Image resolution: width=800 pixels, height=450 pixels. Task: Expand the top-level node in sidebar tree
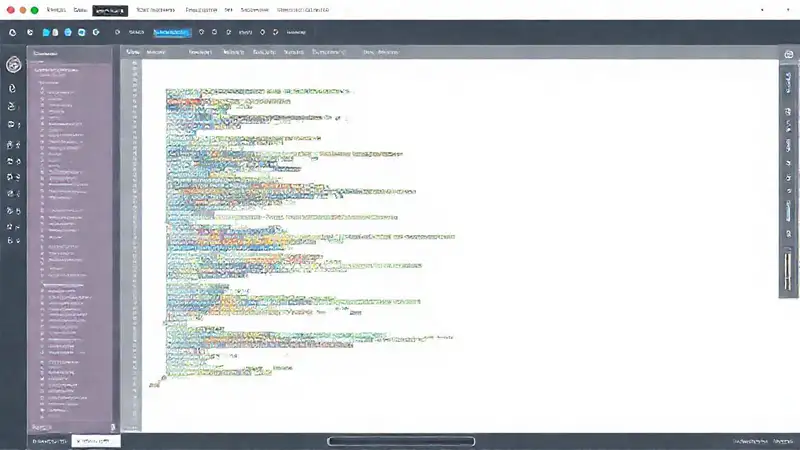pos(36,72)
